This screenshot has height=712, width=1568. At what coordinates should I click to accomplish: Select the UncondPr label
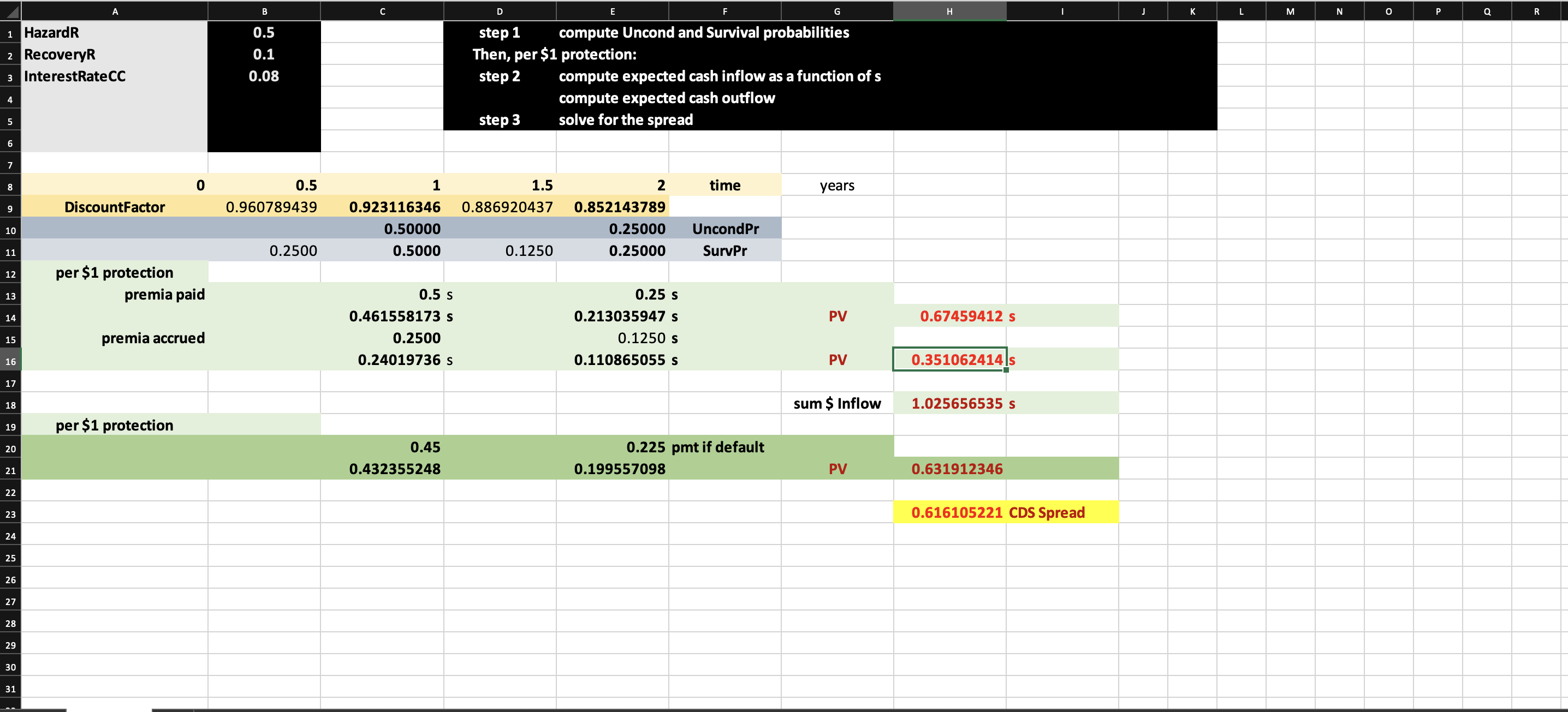(x=724, y=229)
